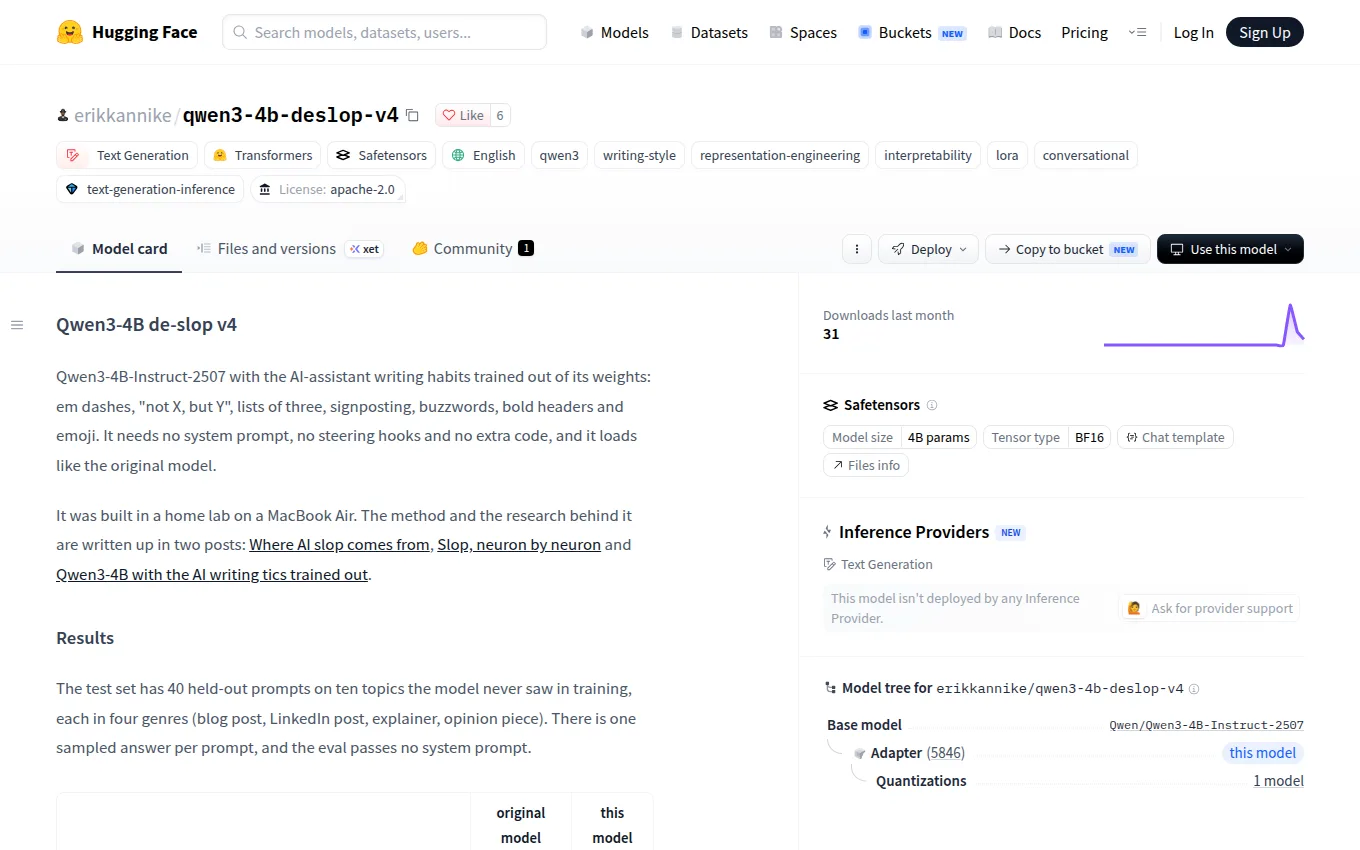Screen dimensions: 1360x850
Task: Click the Sign Up button
Action: click(1265, 32)
